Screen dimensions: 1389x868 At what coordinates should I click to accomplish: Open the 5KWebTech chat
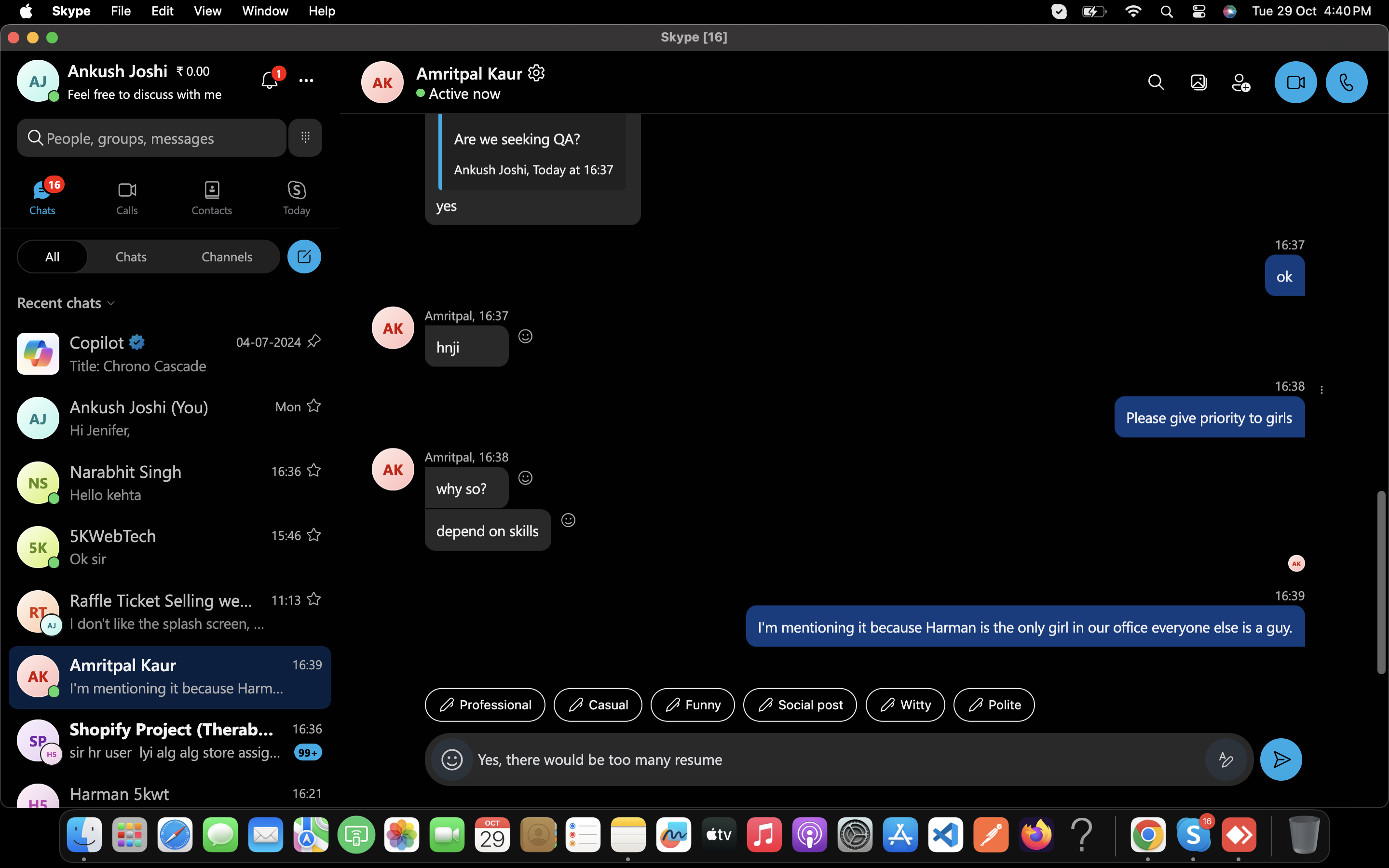coord(169,547)
